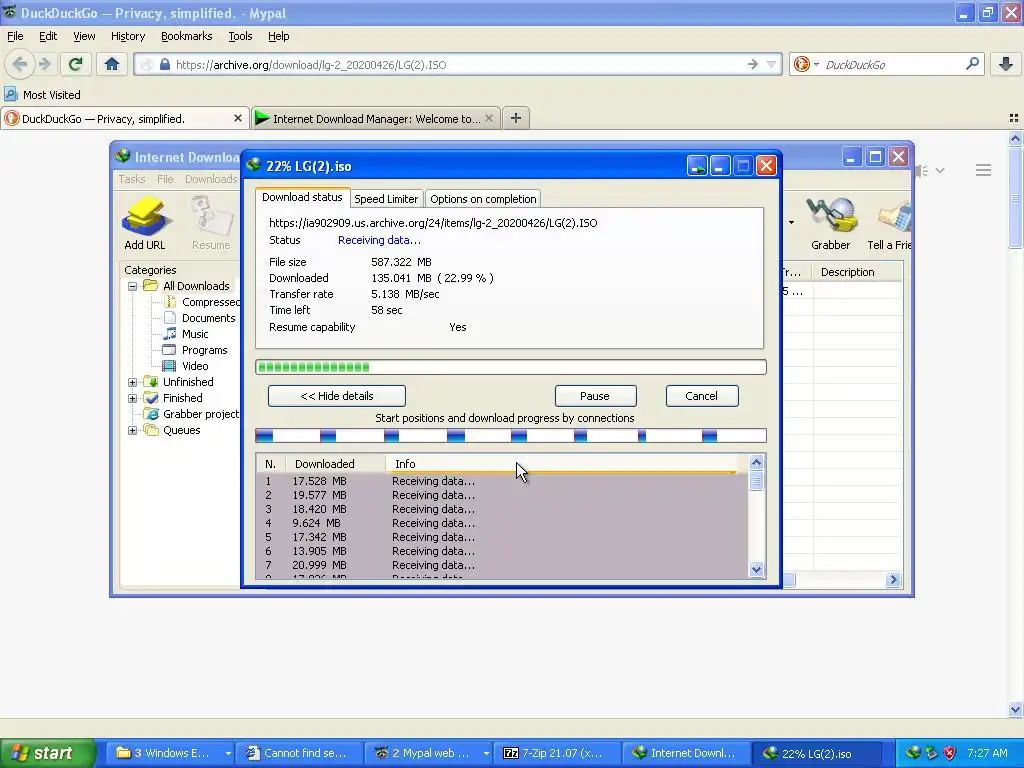Go back with the browser Back arrow
1024x768 pixels.
[x=20, y=64]
